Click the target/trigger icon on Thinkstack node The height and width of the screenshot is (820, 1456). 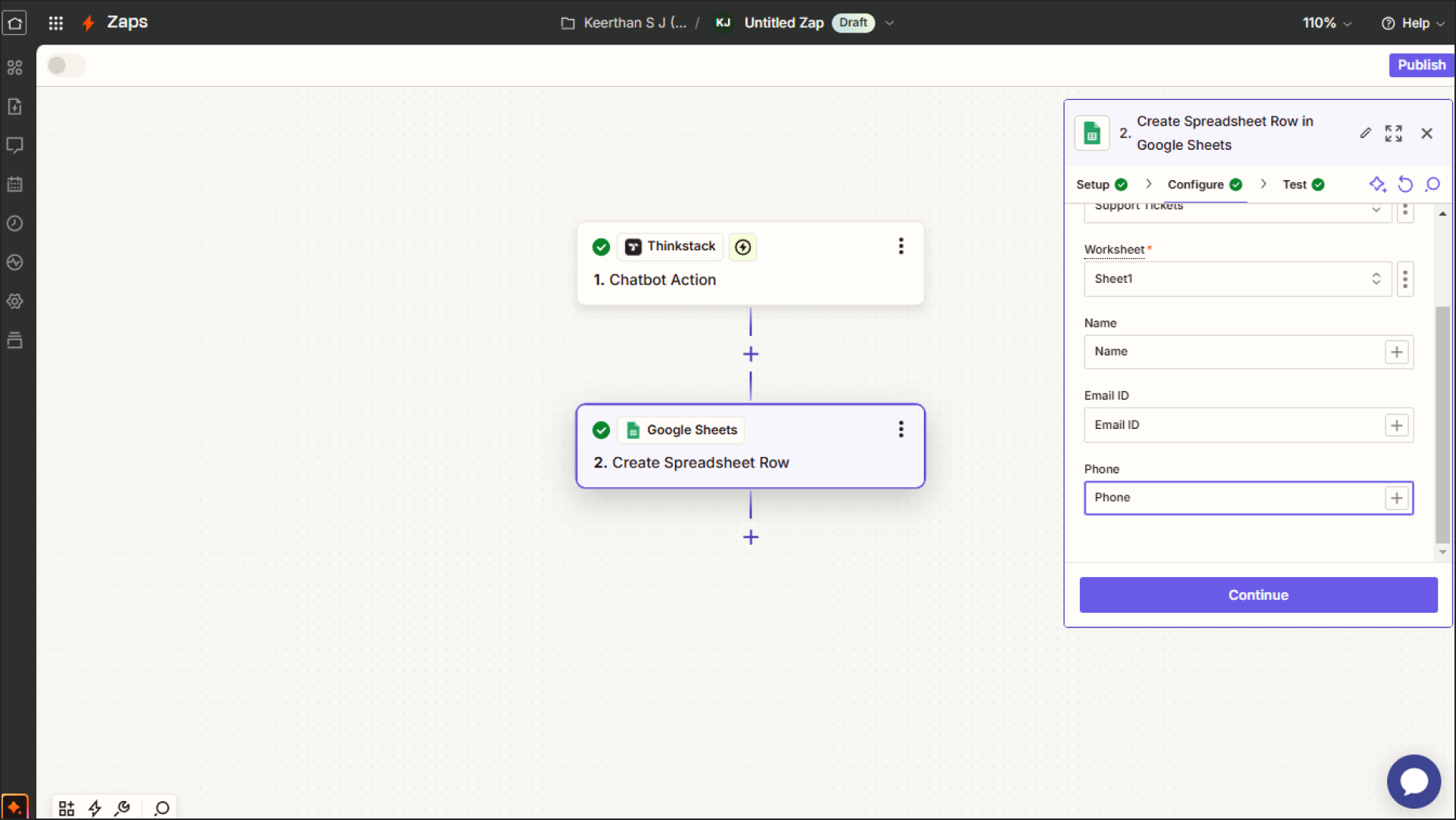(743, 246)
